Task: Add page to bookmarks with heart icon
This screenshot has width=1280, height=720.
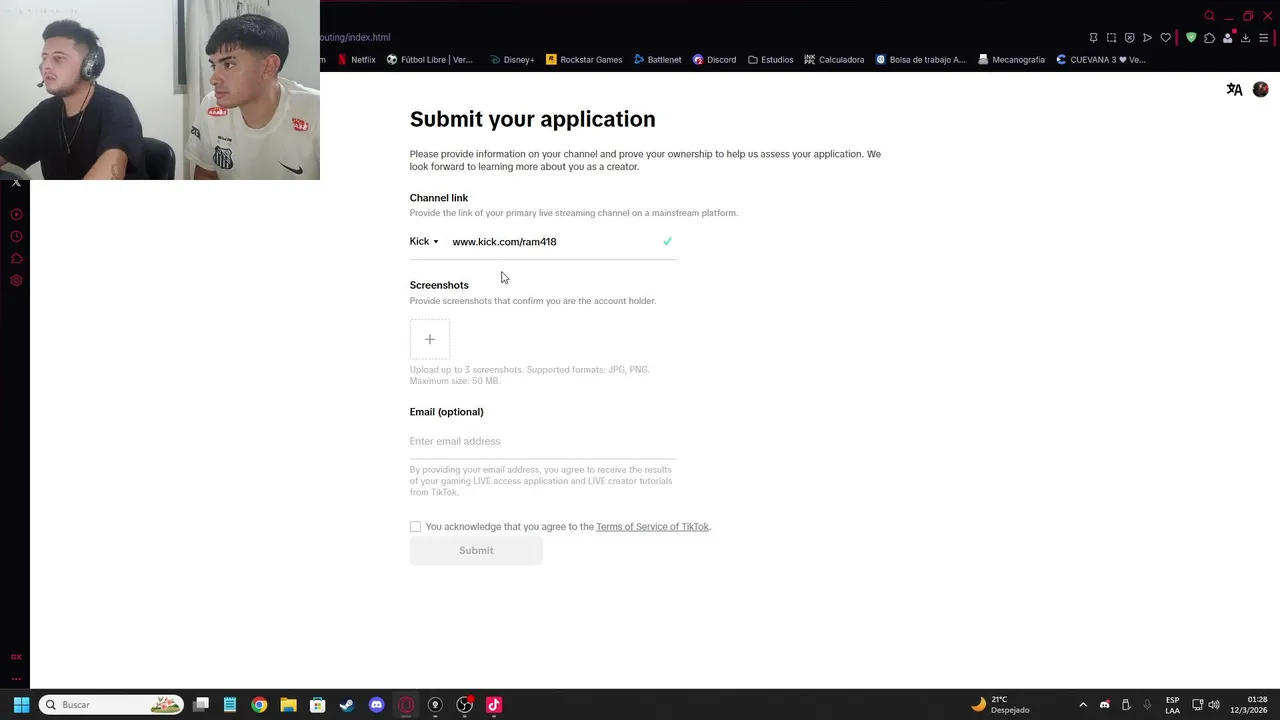Action: click(x=1165, y=38)
